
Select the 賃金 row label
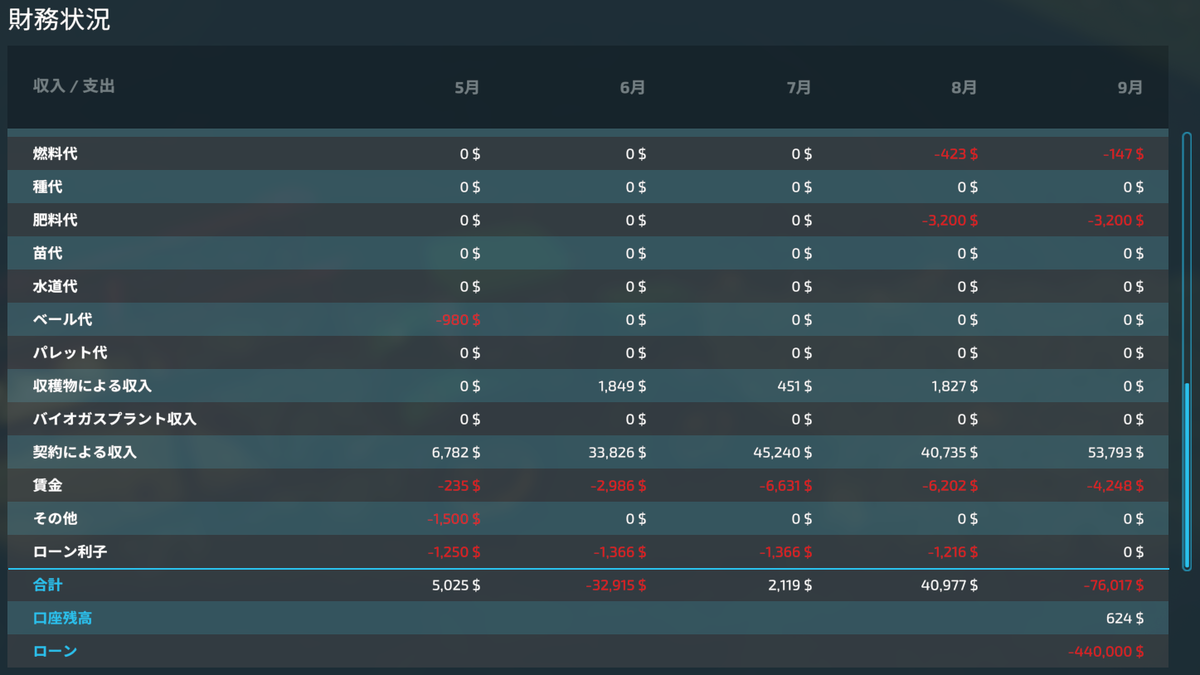coord(48,485)
